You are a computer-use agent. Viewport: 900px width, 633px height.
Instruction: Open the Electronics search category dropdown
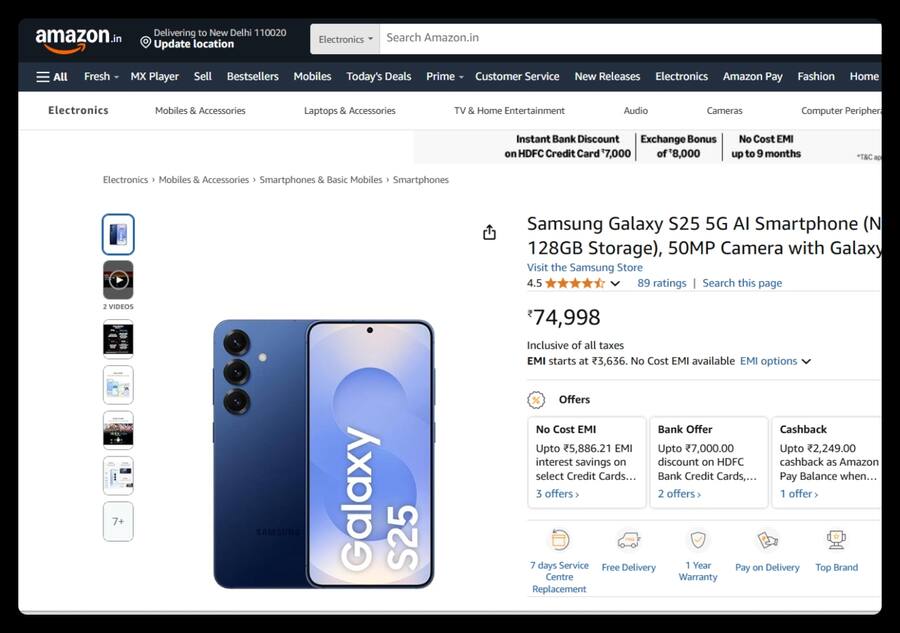[344, 38]
